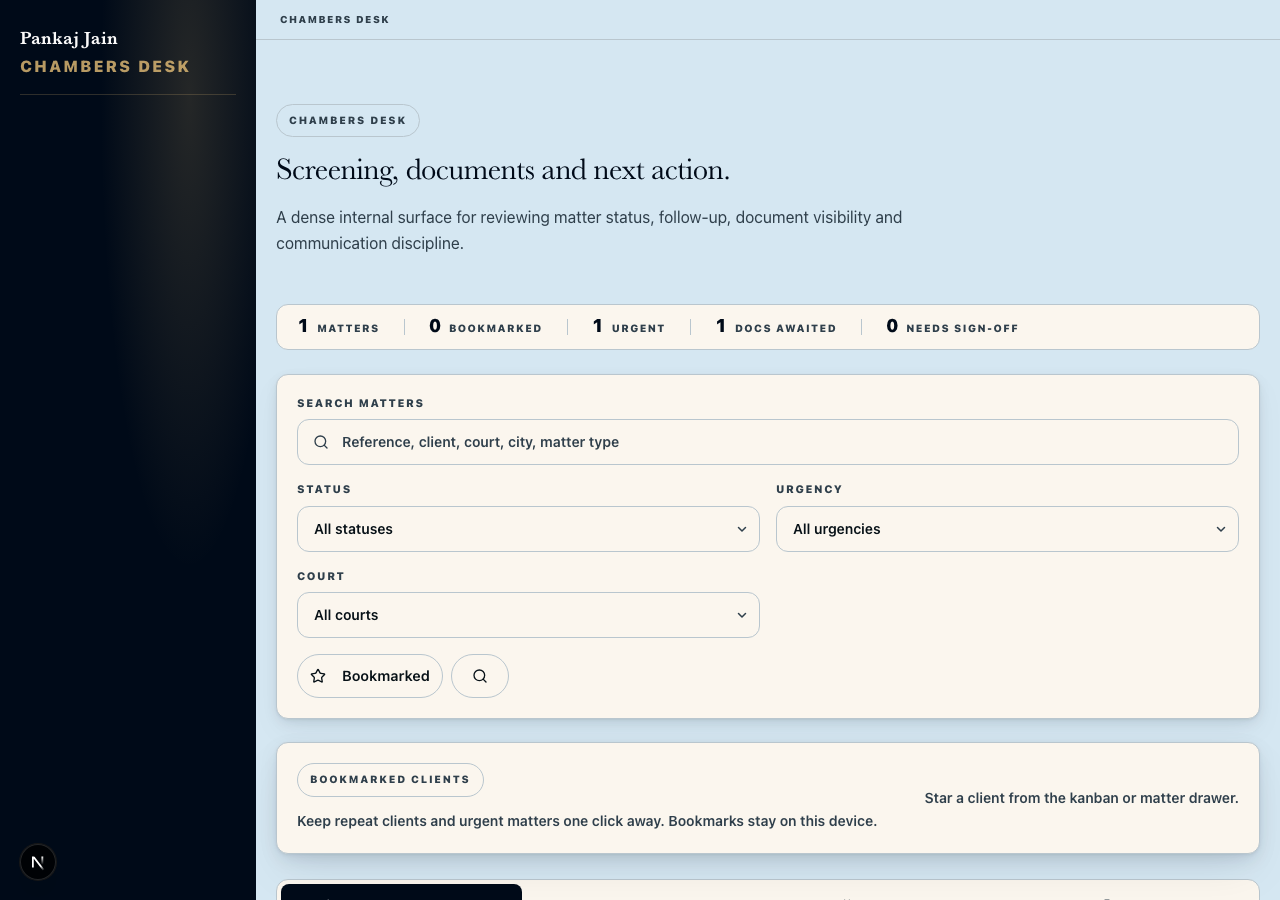Click the Chambers Desk pill above heading

click(348, 121)
